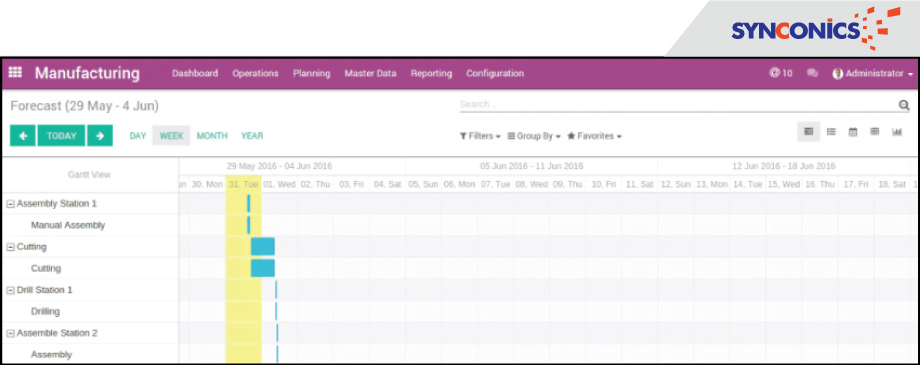Open the Master Data menu
Image resolution: width=920 pixels, height=365 pixels.
click(x=370, y=73)
